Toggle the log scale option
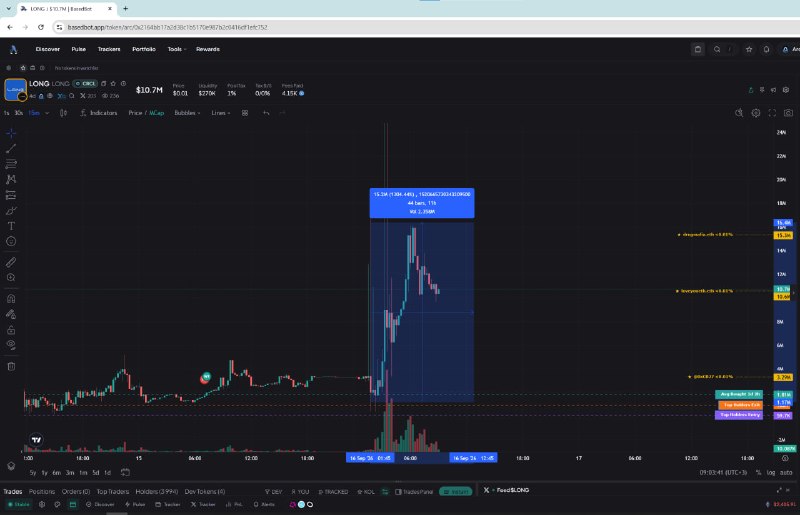Screen dimensions: 800x515 click(771, 473)
